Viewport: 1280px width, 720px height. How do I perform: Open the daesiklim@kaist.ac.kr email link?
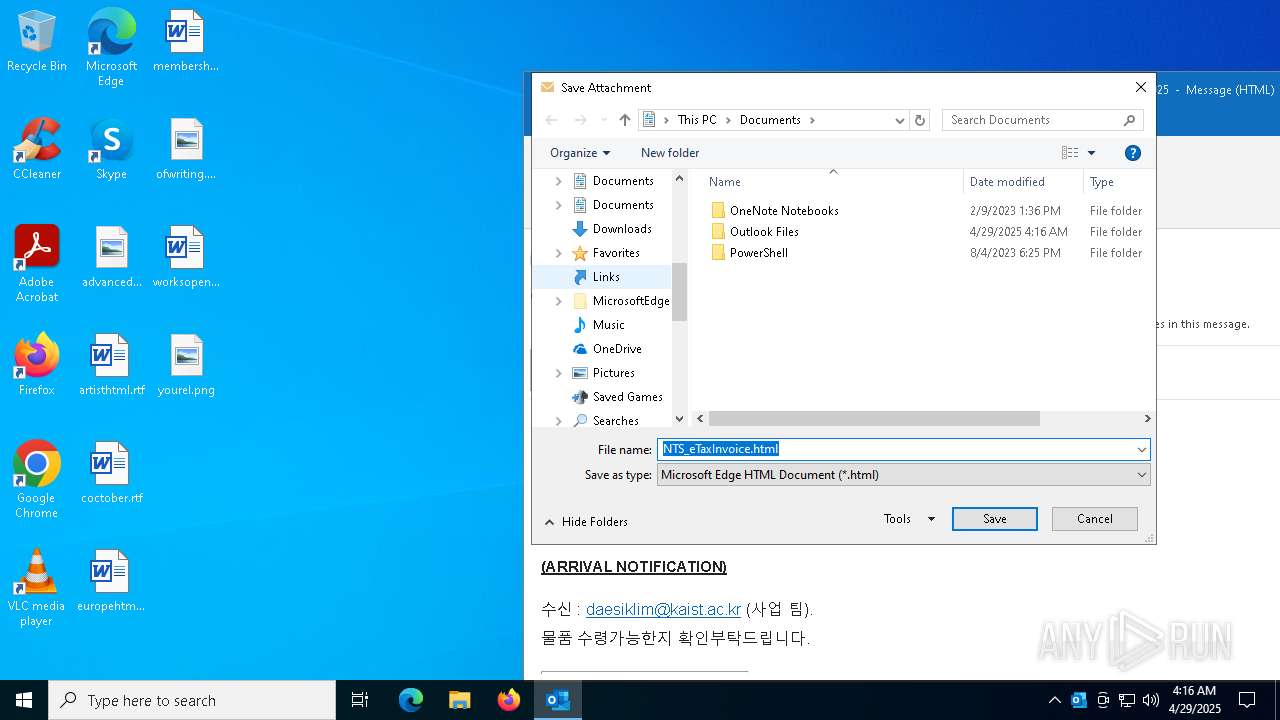(663, 609)
